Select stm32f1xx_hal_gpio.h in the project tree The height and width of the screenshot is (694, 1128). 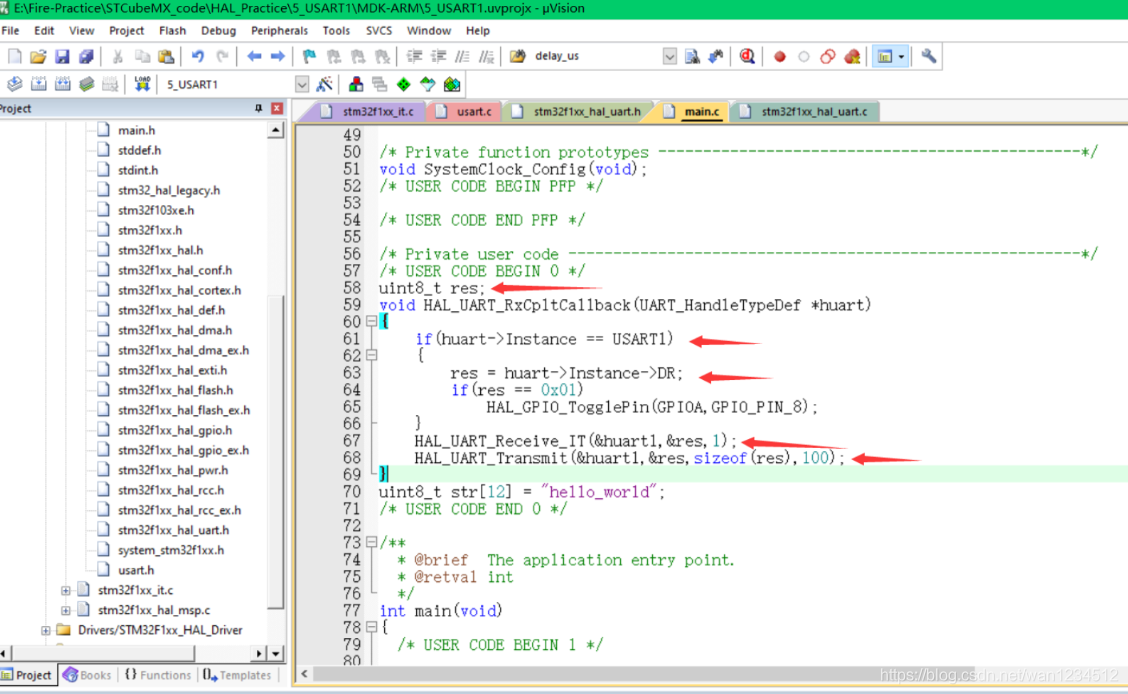pos(174,430)
